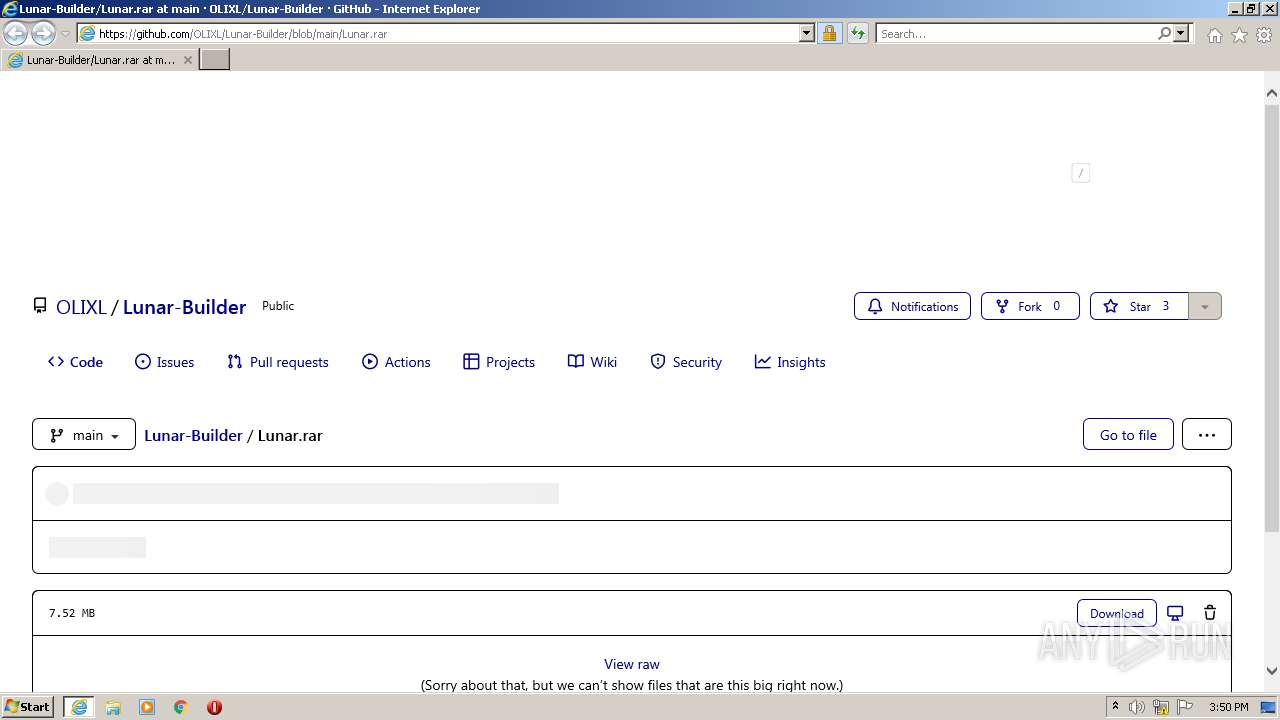Open Lunar-Builder breadcrumb link
1280x720 pixels.
coord(193,435)
